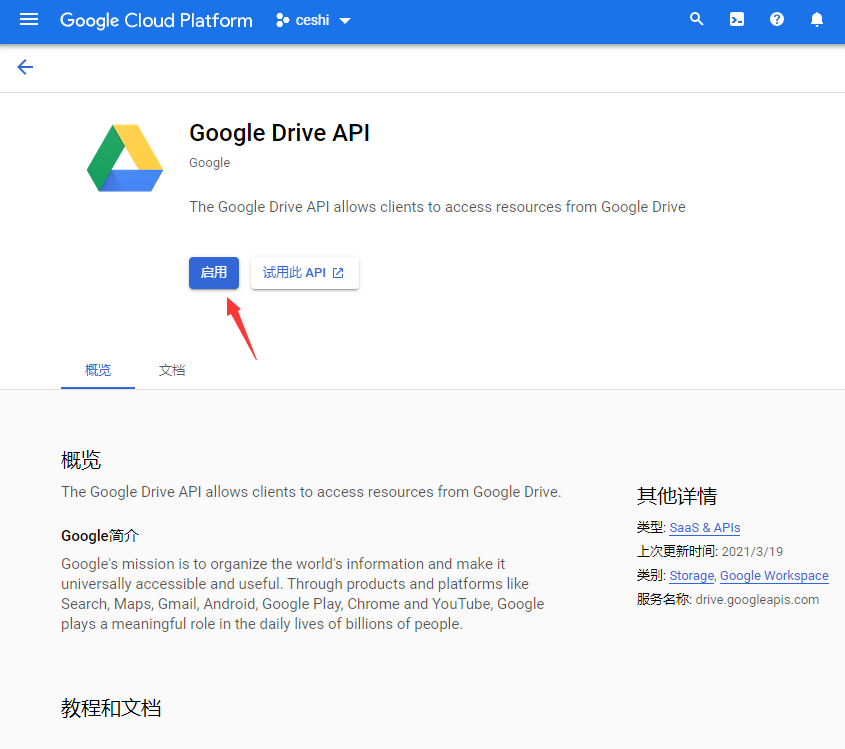The width and height of the screenshot is (845, 749).
Task: Switch to the 概览 tab
Action: tap(98, 370)
